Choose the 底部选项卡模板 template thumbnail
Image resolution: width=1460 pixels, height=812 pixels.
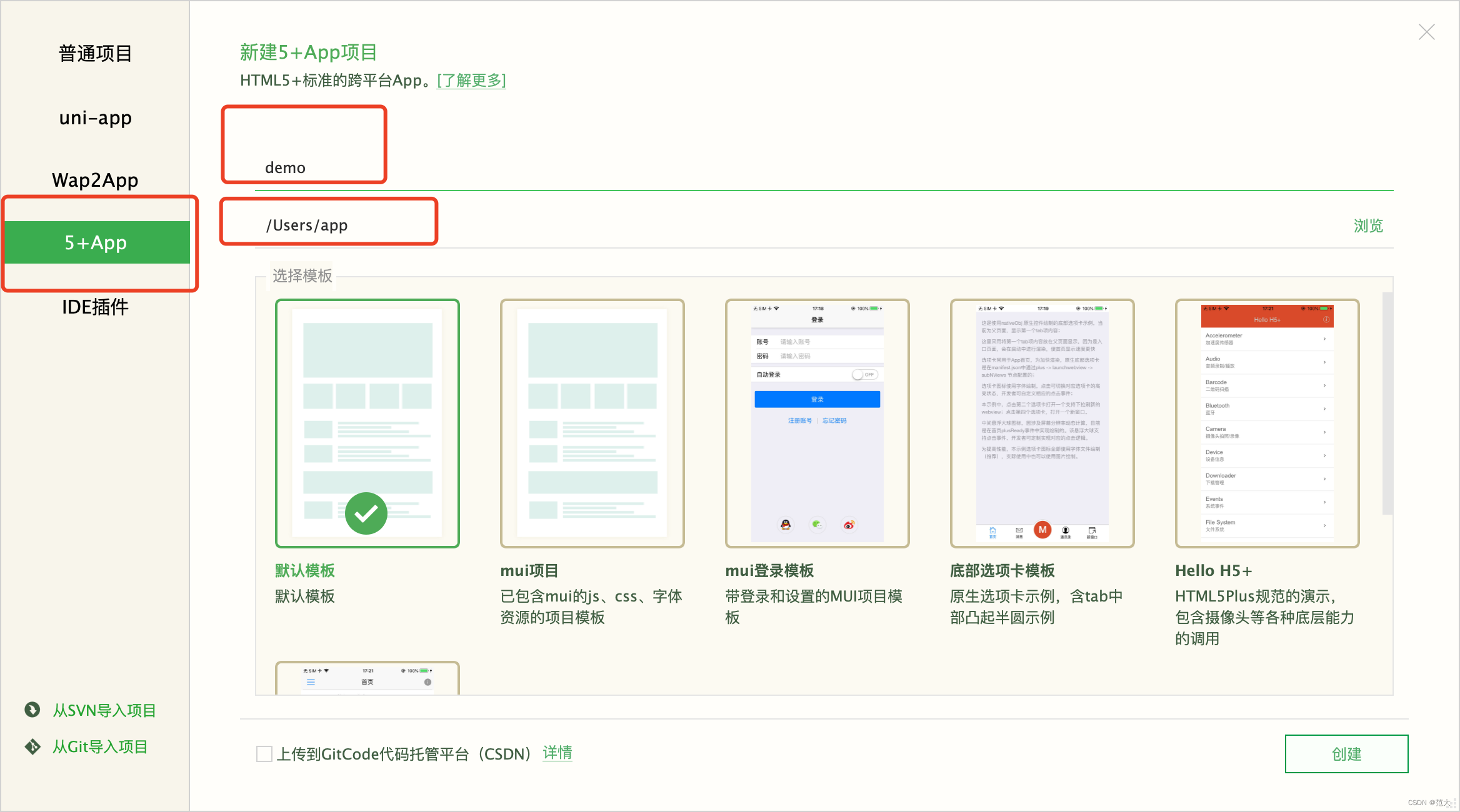coord(1042,423)
